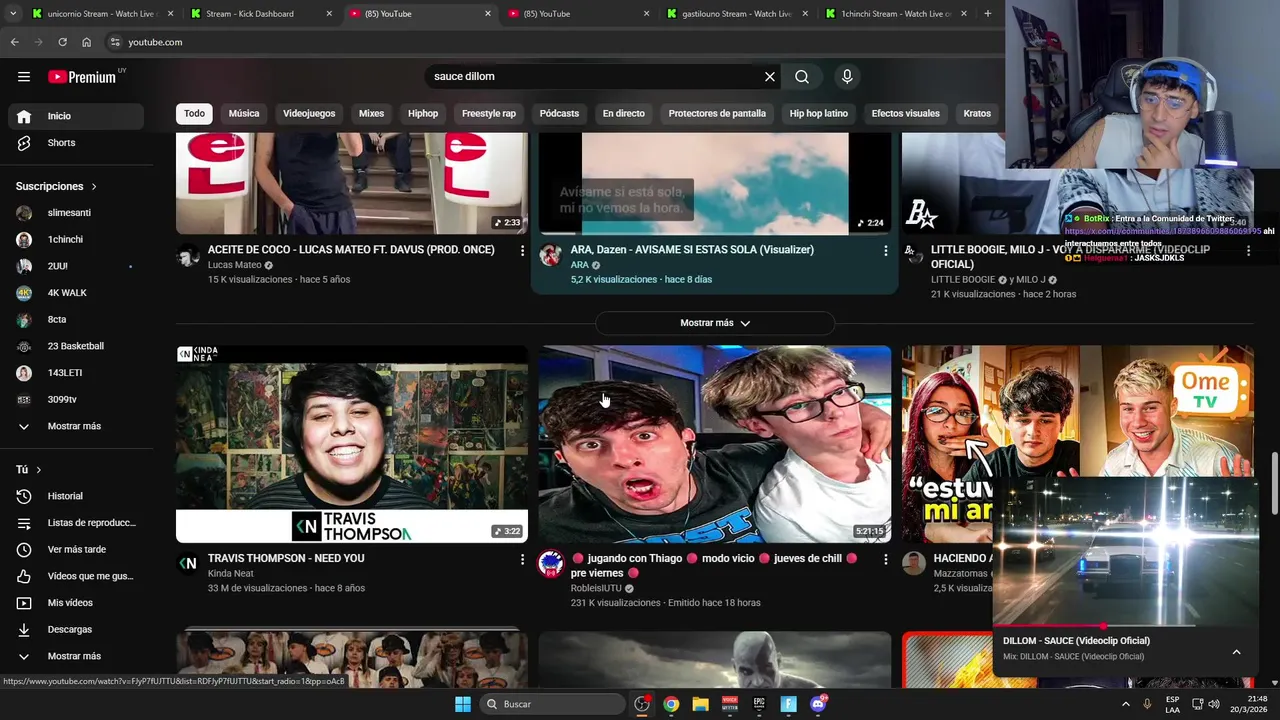Seek in the miniplayer progress bar
The height and width of the screenshot is (720, 1280).
pyautogui.click(x=1125, y=626)
